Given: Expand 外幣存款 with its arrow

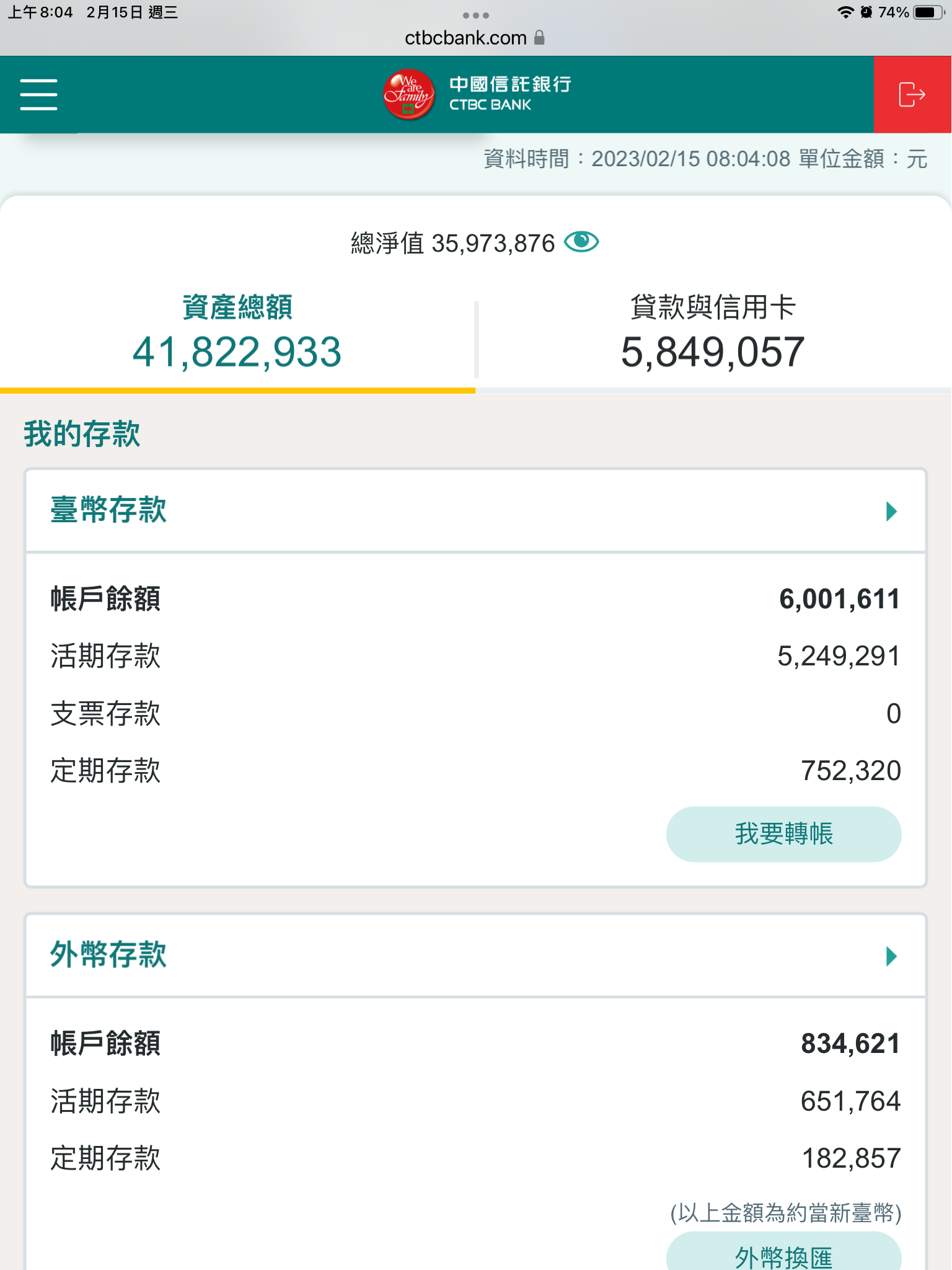Looking at the screenshot, I should click(x=891, y=956).
